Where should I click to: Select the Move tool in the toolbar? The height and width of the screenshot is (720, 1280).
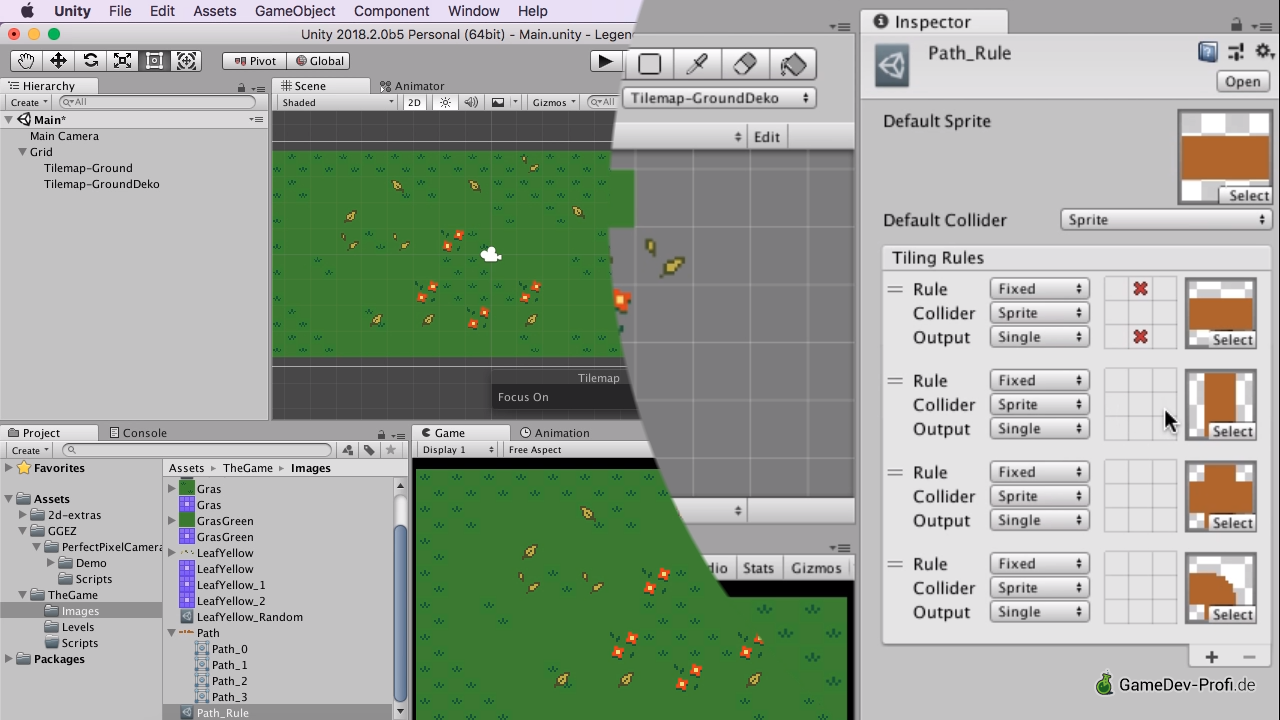[x=58, y=61]
